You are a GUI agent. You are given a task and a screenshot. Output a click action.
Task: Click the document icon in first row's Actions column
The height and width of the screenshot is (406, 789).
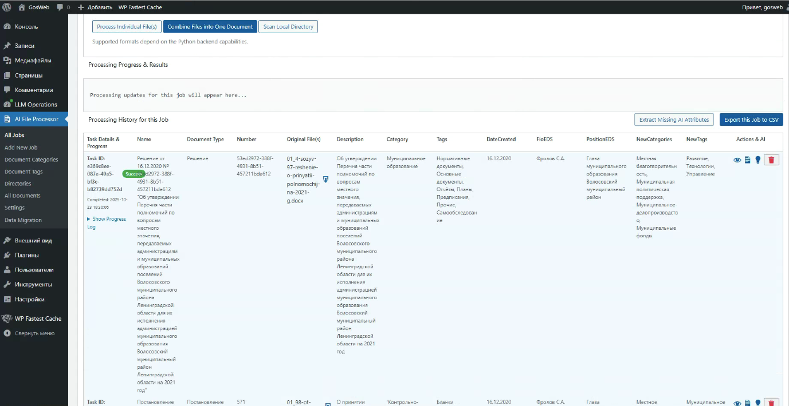748,159
